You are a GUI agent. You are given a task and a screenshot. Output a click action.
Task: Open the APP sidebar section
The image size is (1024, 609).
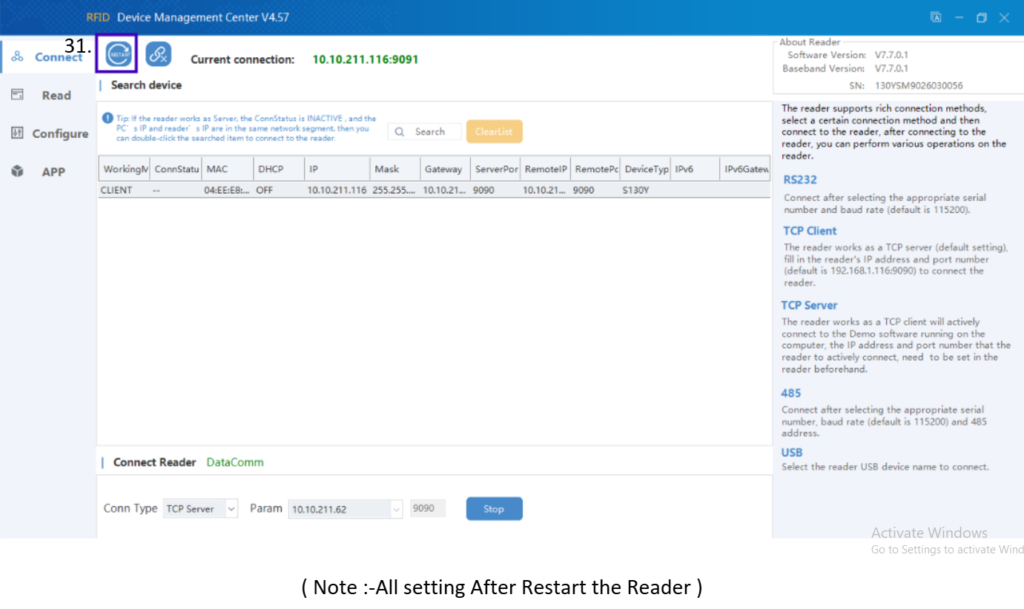(x=47, y=172)
